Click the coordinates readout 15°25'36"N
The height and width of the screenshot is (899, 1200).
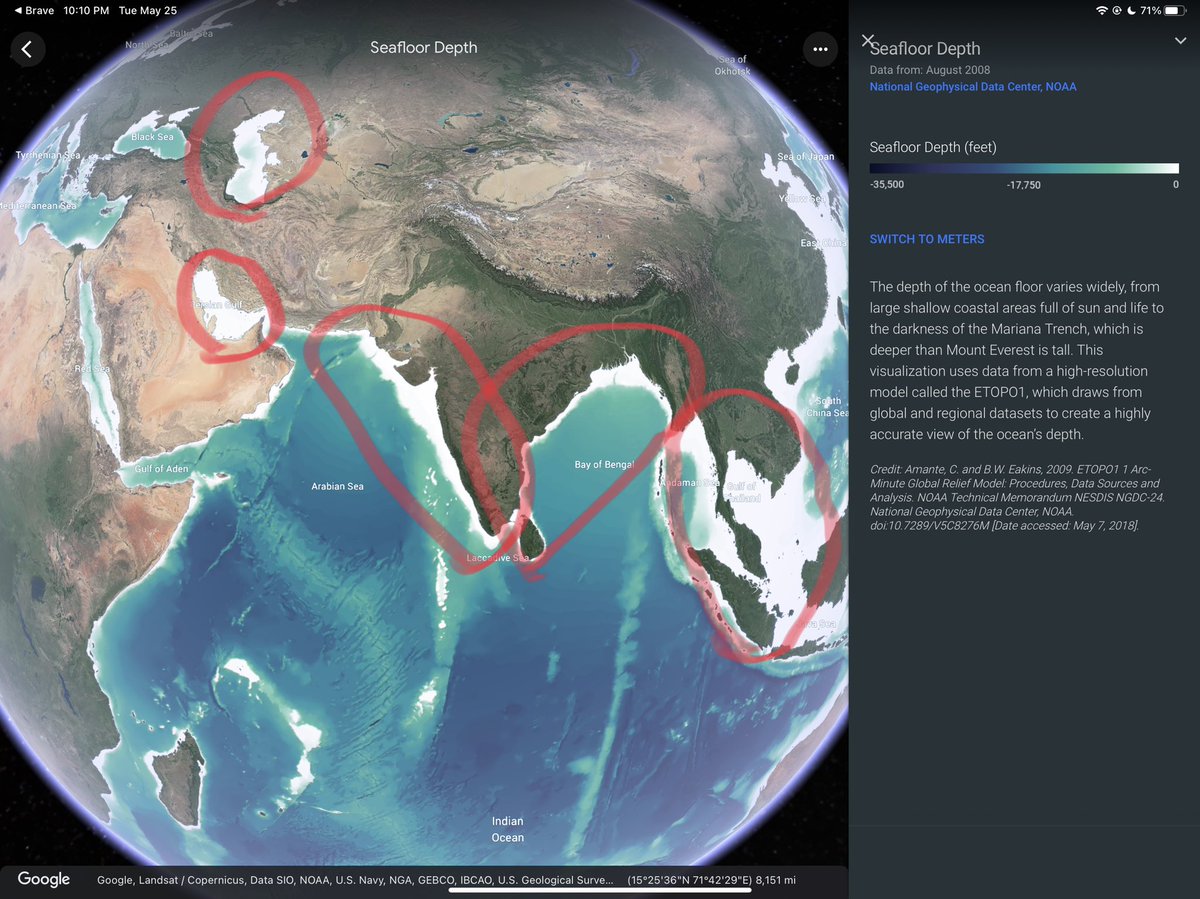point(690,880)
